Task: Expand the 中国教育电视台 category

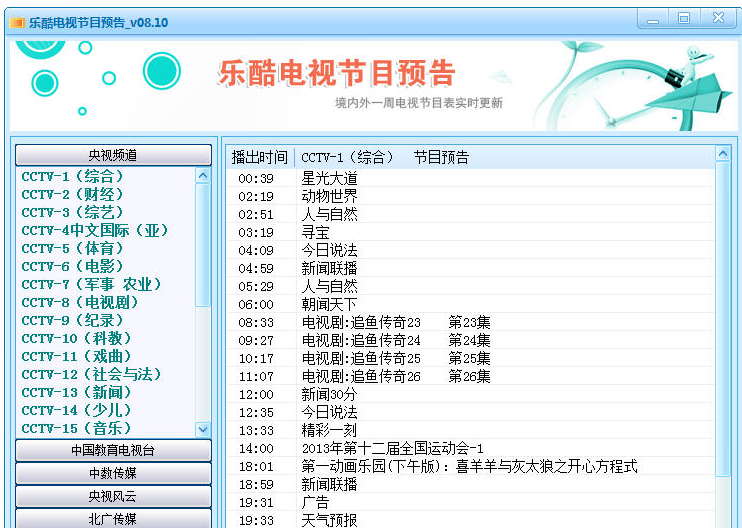Action: coord(113,450)
